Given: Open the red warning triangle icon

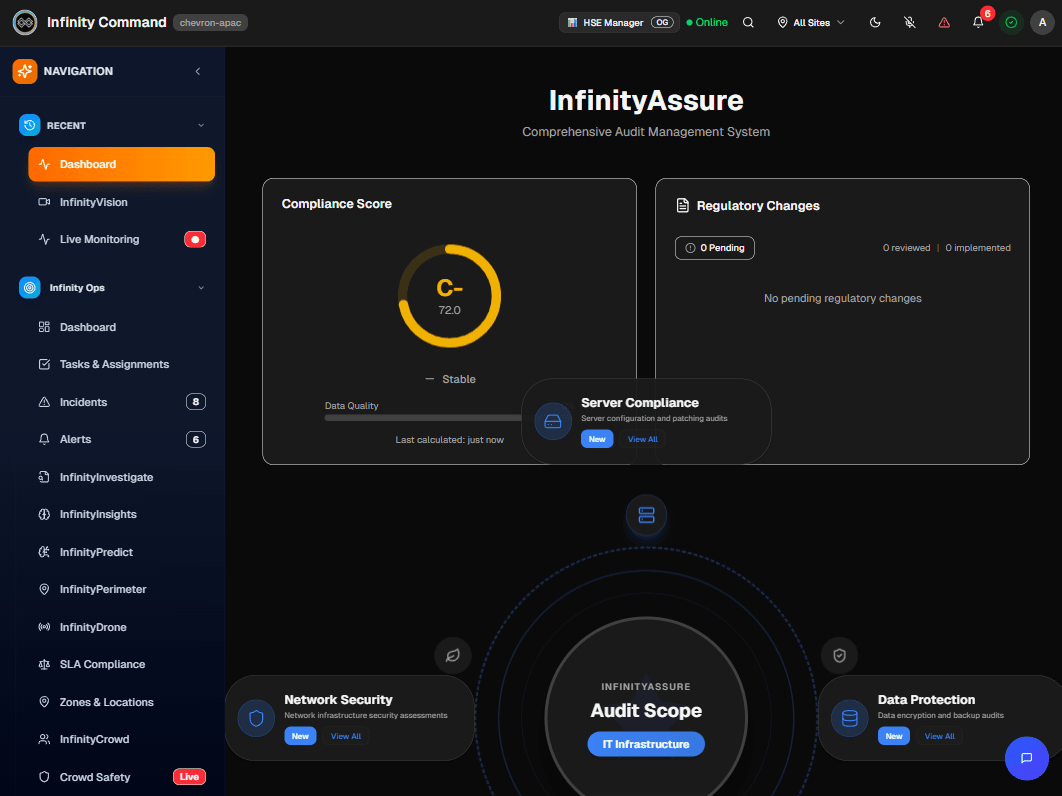Looking at the screenshot, I should (944, 22).
